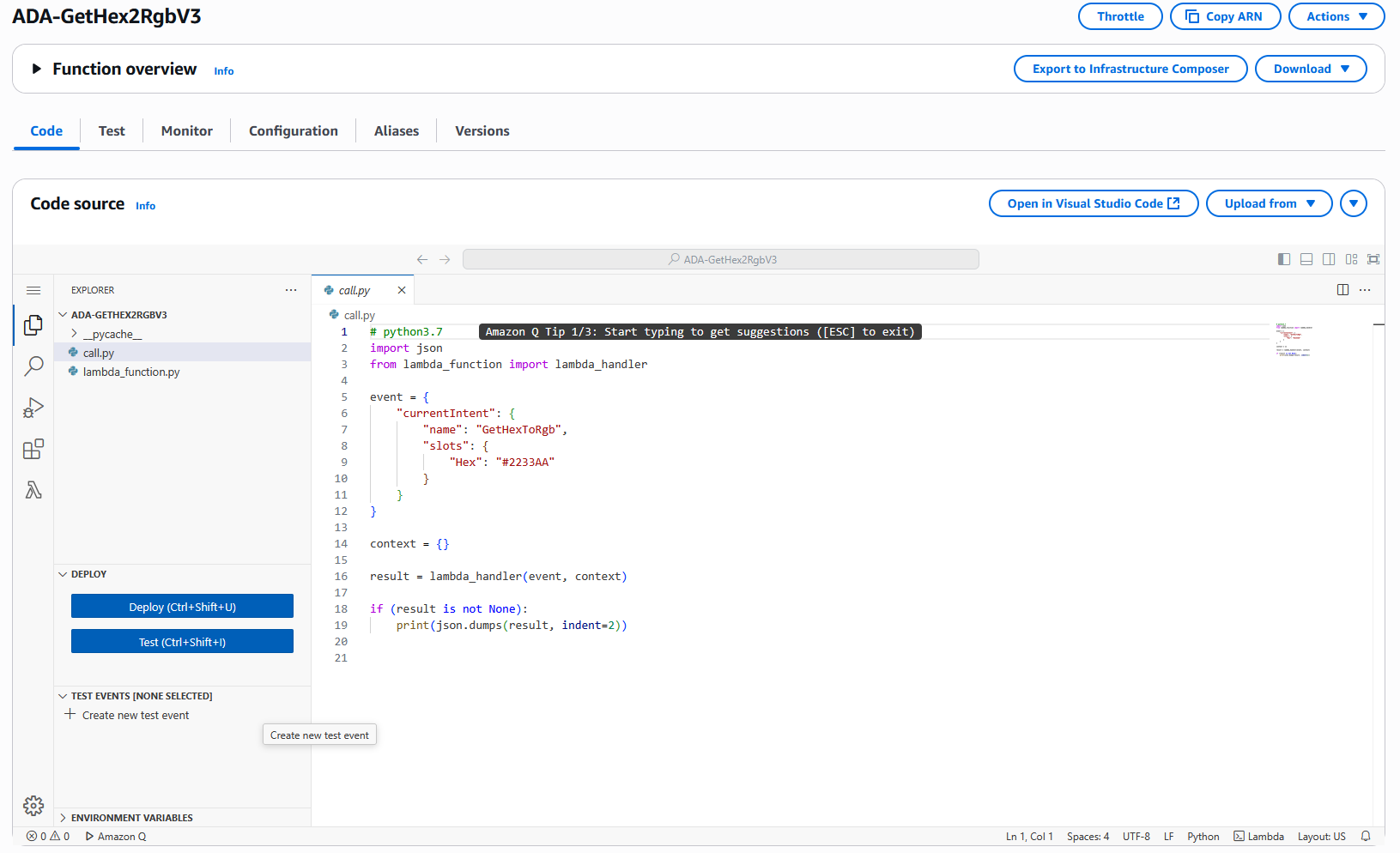The image size is (1400, 853).
Task: Collapse the DEPLOY section
Action: [63, 574]
